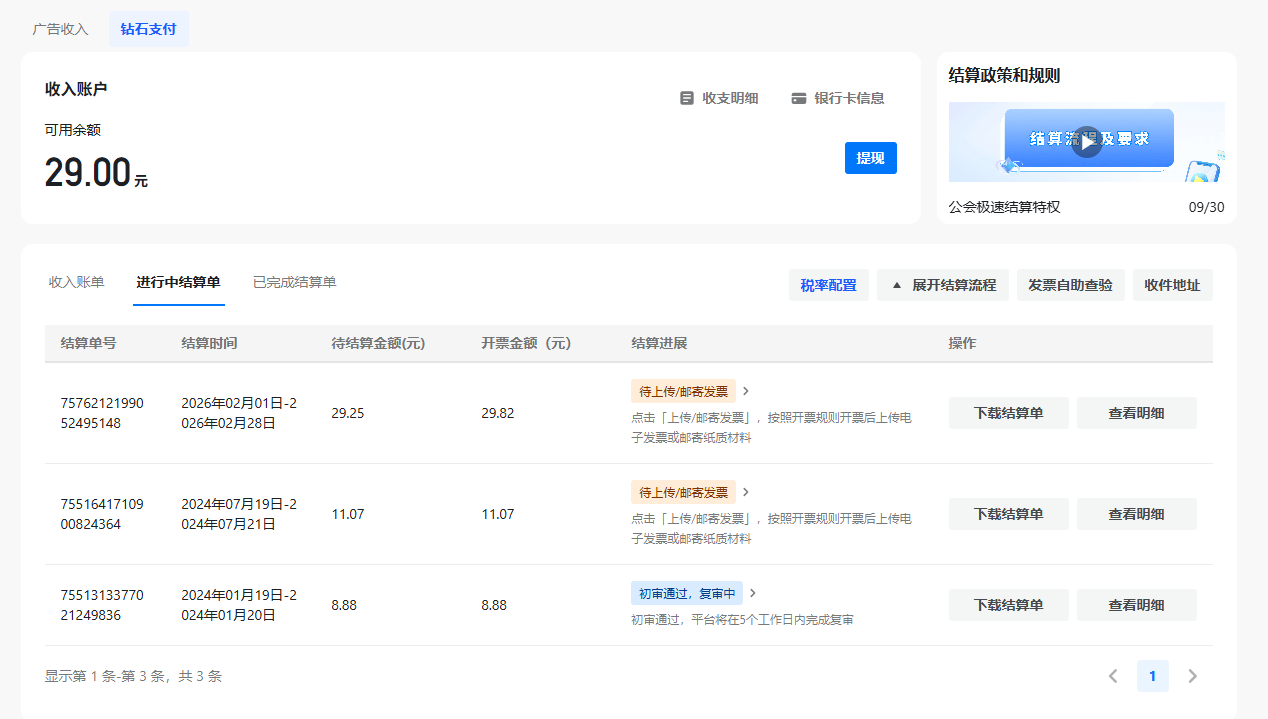Open the 公会极速结算特权 policy link
This screenshot has width=1268, height=719.
(x=1004, y=207)
